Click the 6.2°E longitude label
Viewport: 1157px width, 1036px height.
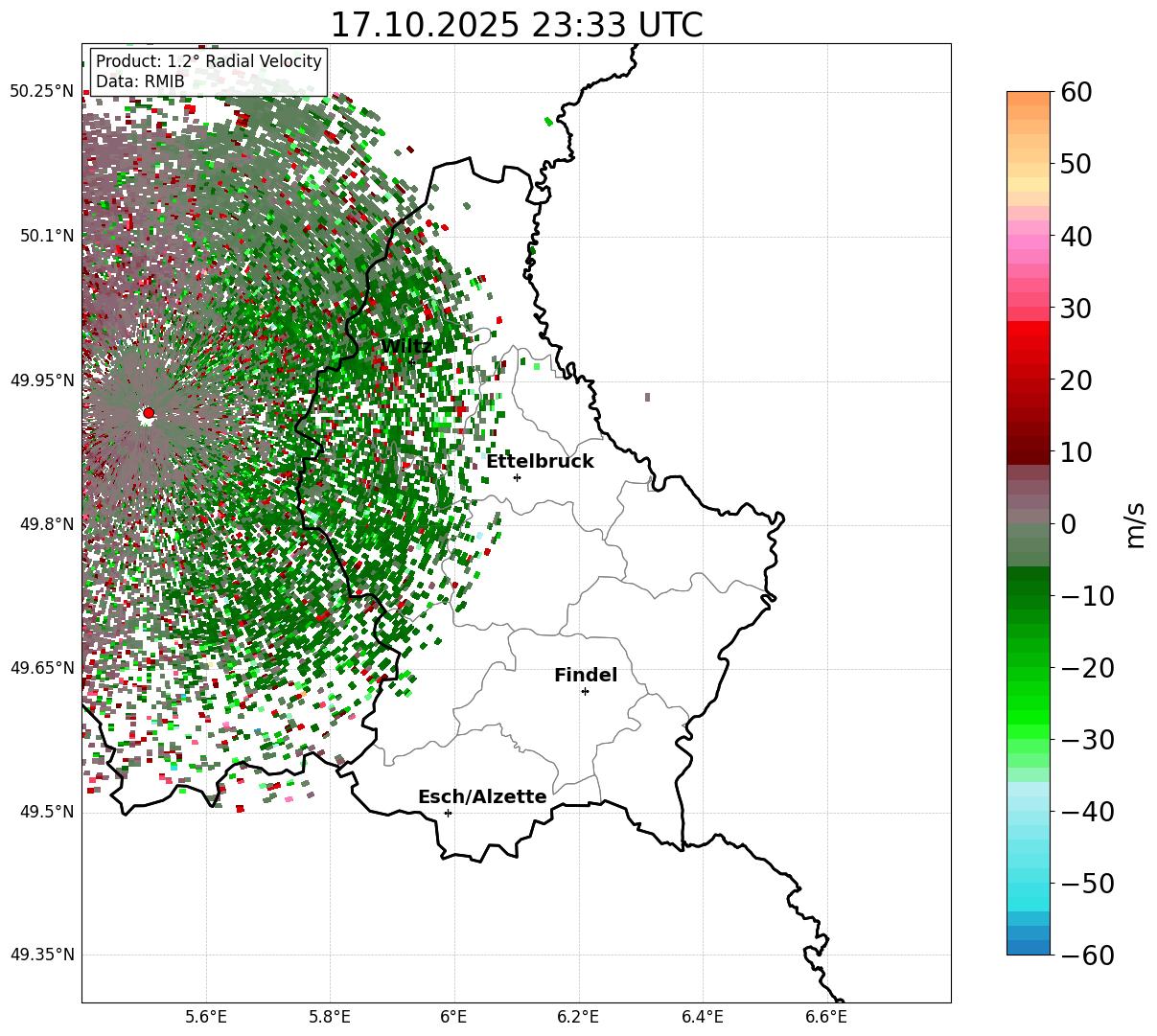(x=578, y=1017)
